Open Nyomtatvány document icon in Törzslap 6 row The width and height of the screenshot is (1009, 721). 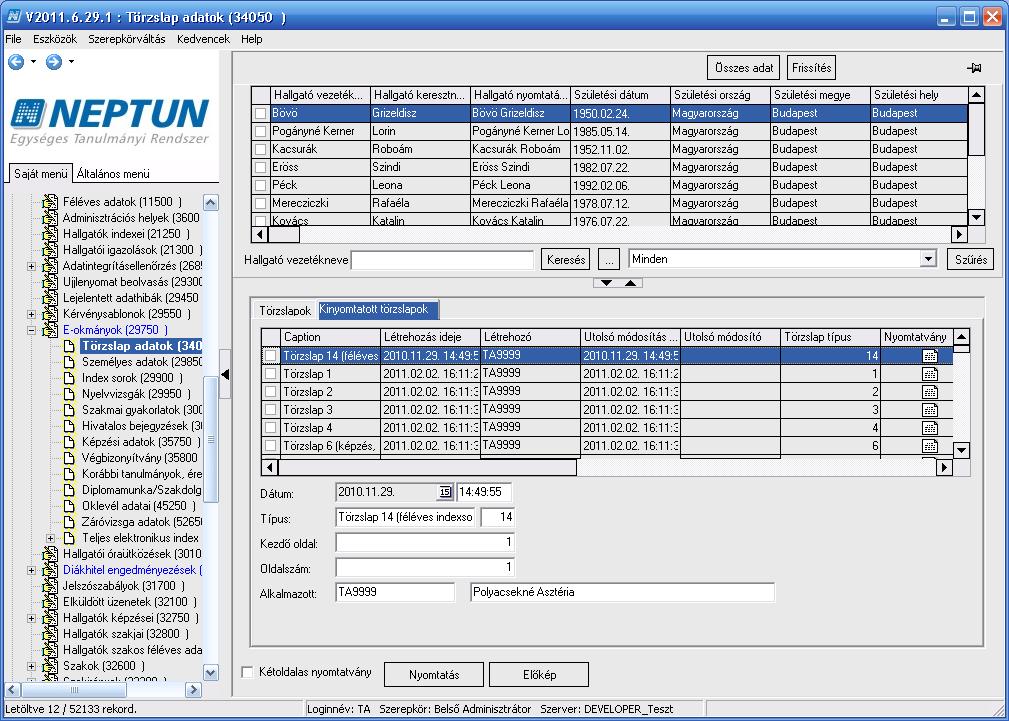tap(930, 445)
